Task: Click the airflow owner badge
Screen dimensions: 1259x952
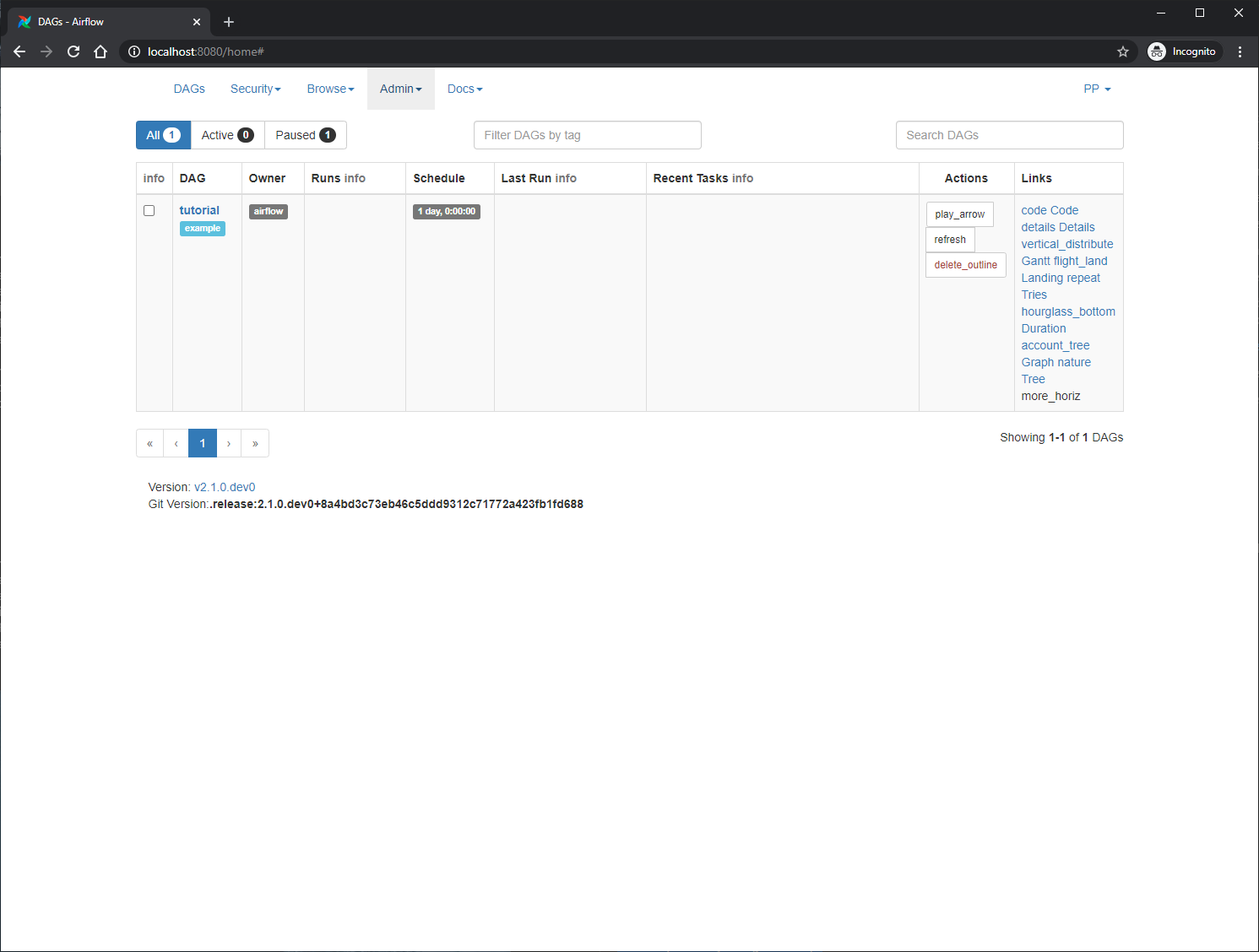Action: 269,212
